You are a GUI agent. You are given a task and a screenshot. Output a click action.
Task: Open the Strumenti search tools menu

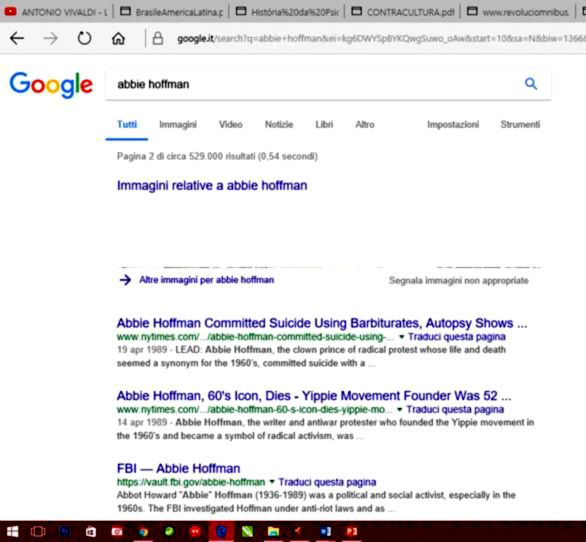click(x=520, y=124)
